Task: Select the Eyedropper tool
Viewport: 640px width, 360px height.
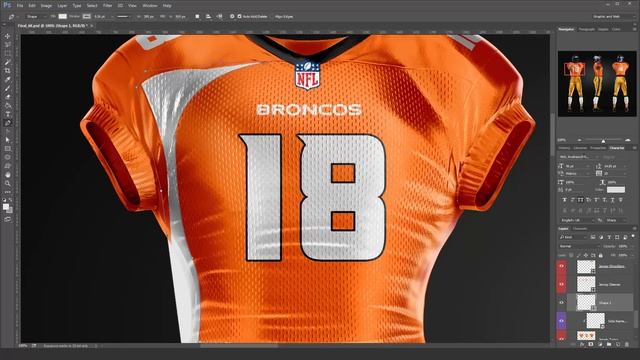Action: point(7,79)
